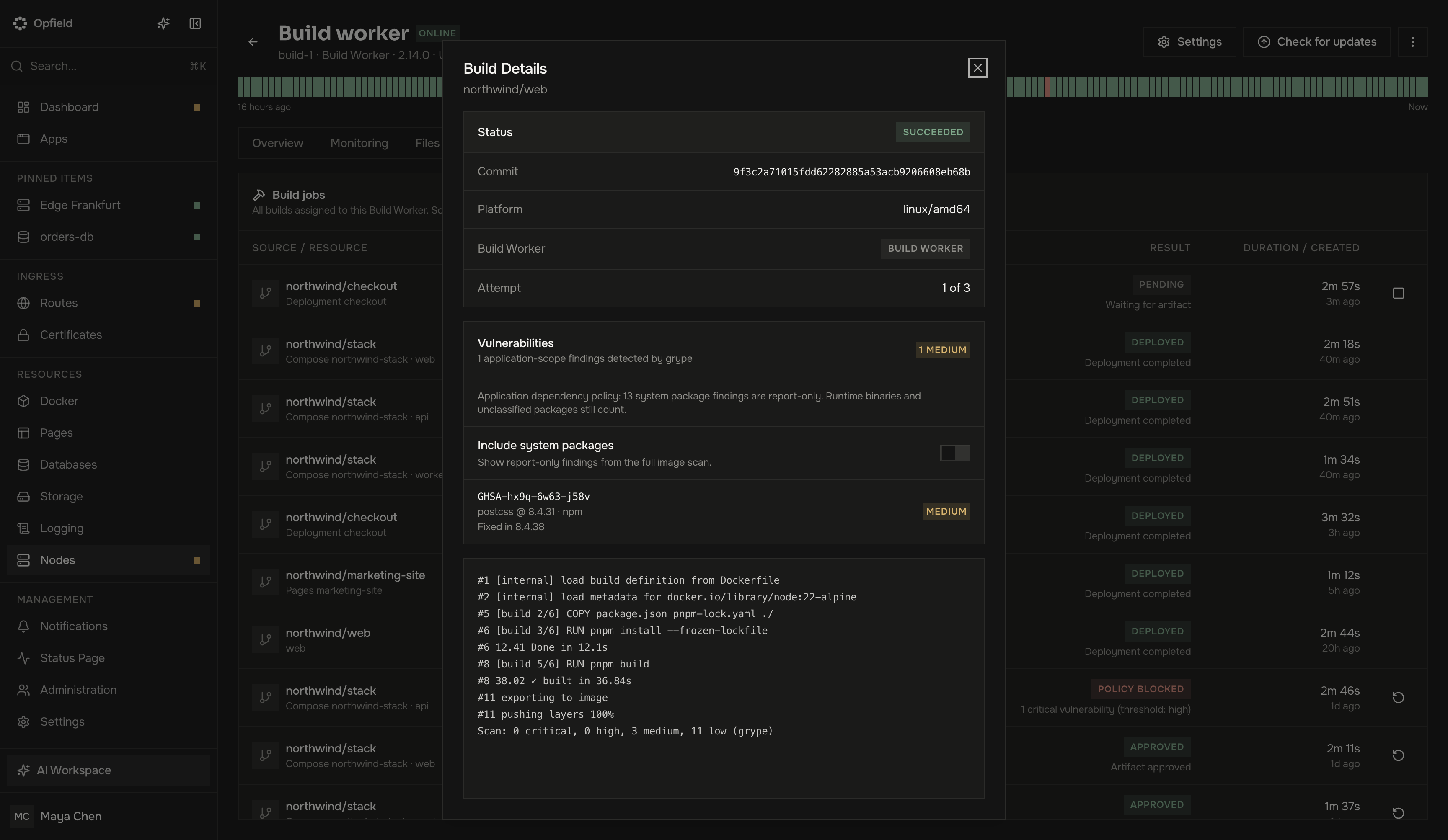
Task: Focus the Search field
Action: (x=109, y=66)
